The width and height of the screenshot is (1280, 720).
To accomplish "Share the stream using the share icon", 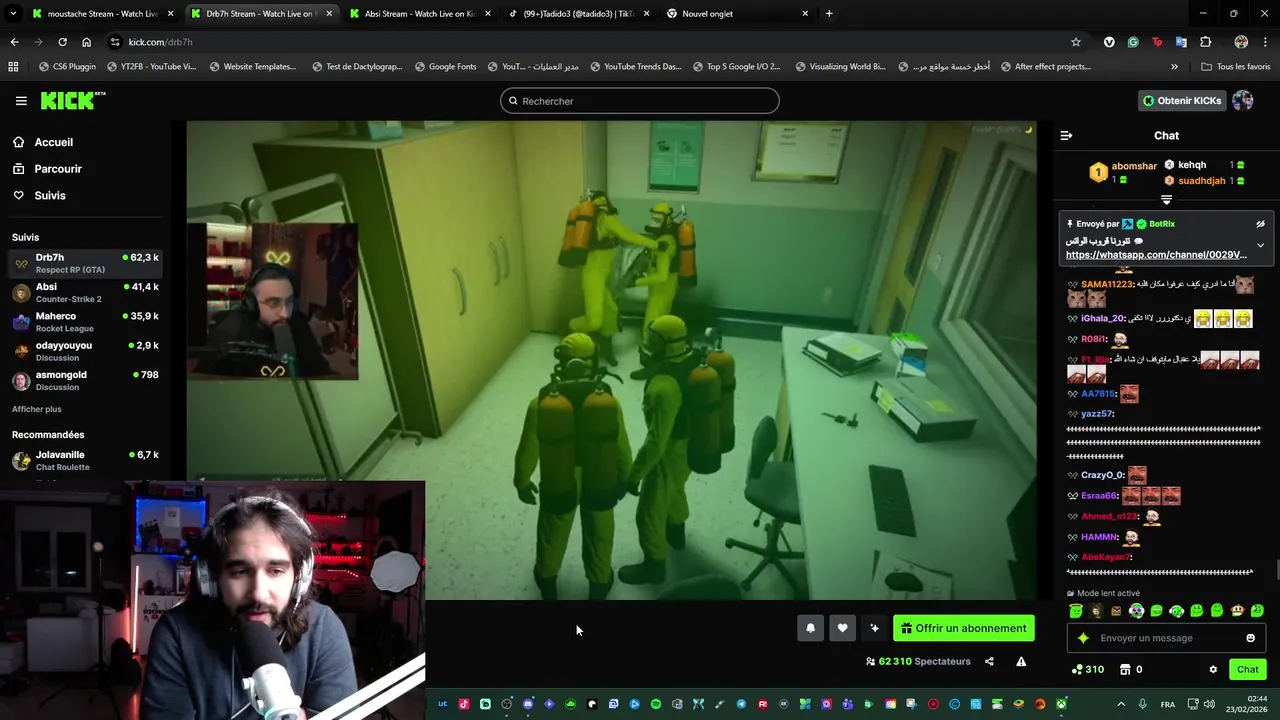I will (989, 661).
